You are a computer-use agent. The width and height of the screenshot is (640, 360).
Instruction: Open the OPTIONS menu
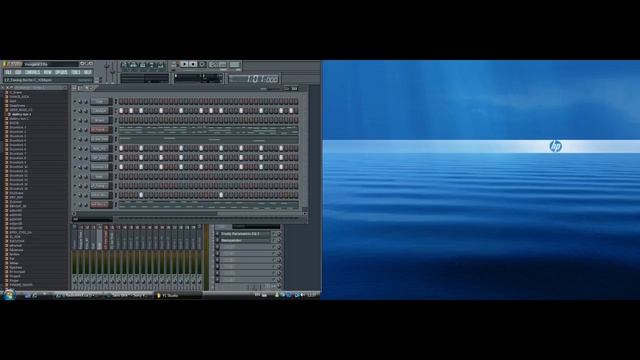pyautogui.click(x=61, y=72)
